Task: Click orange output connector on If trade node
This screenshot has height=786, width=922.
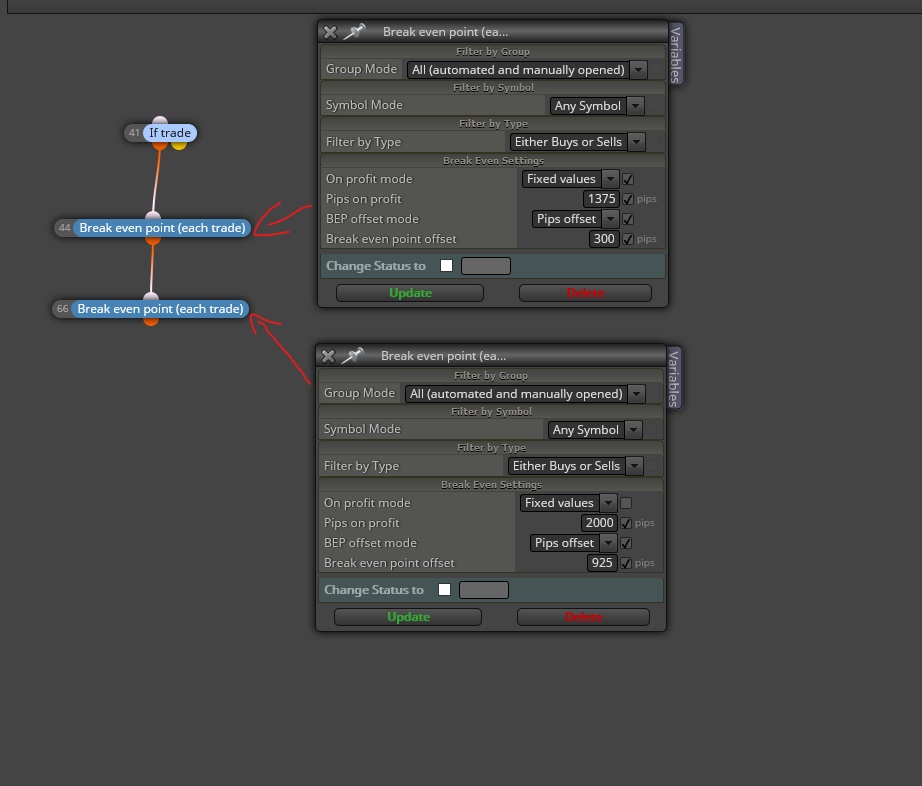Action: tap(160, 145)
